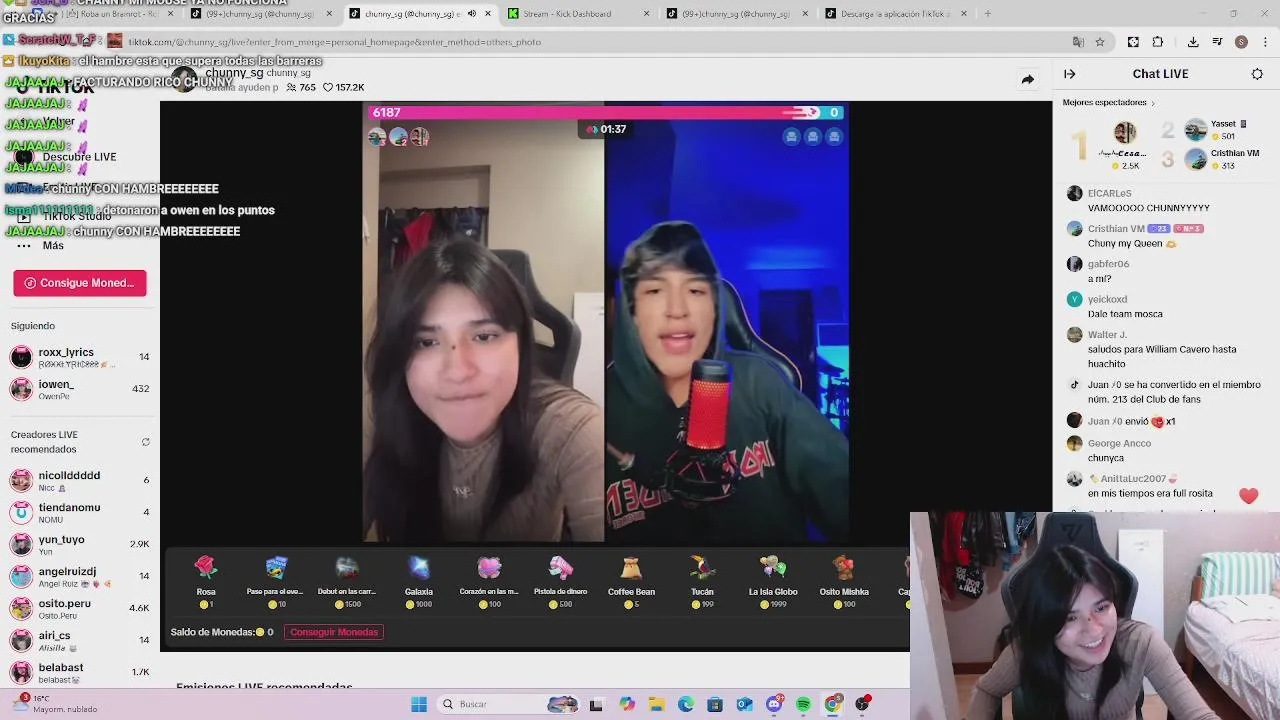The width and height of the screenshot is (1280, 720).
Task: Close the active chunny_sg tab
Action: click(488, 14)
